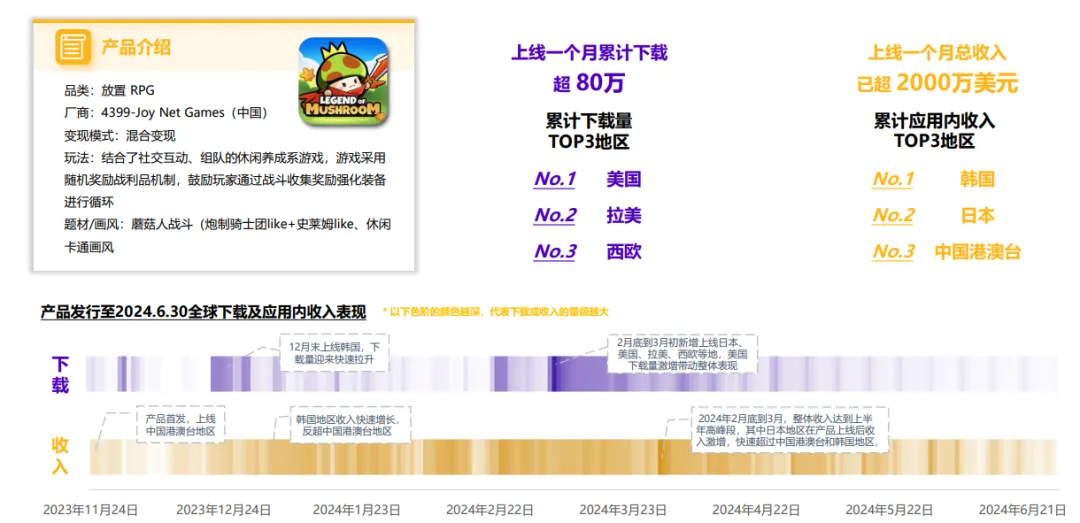Select purple No.1 ranking next to 美国
This screenshot has height=523, width=1080.
(555, 179)
